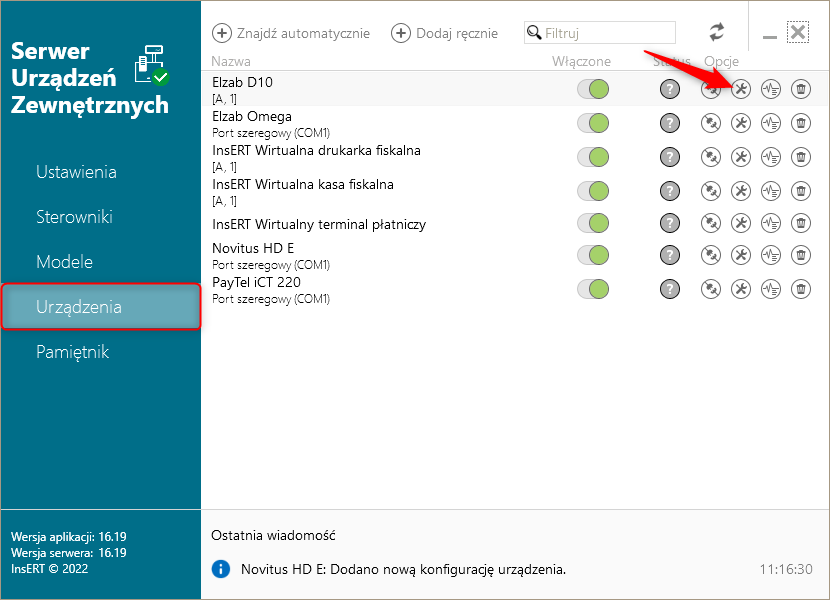Test connection plug for Novitus HD E
The width and height of the screenshot is (830, 600).
(710, 255)
